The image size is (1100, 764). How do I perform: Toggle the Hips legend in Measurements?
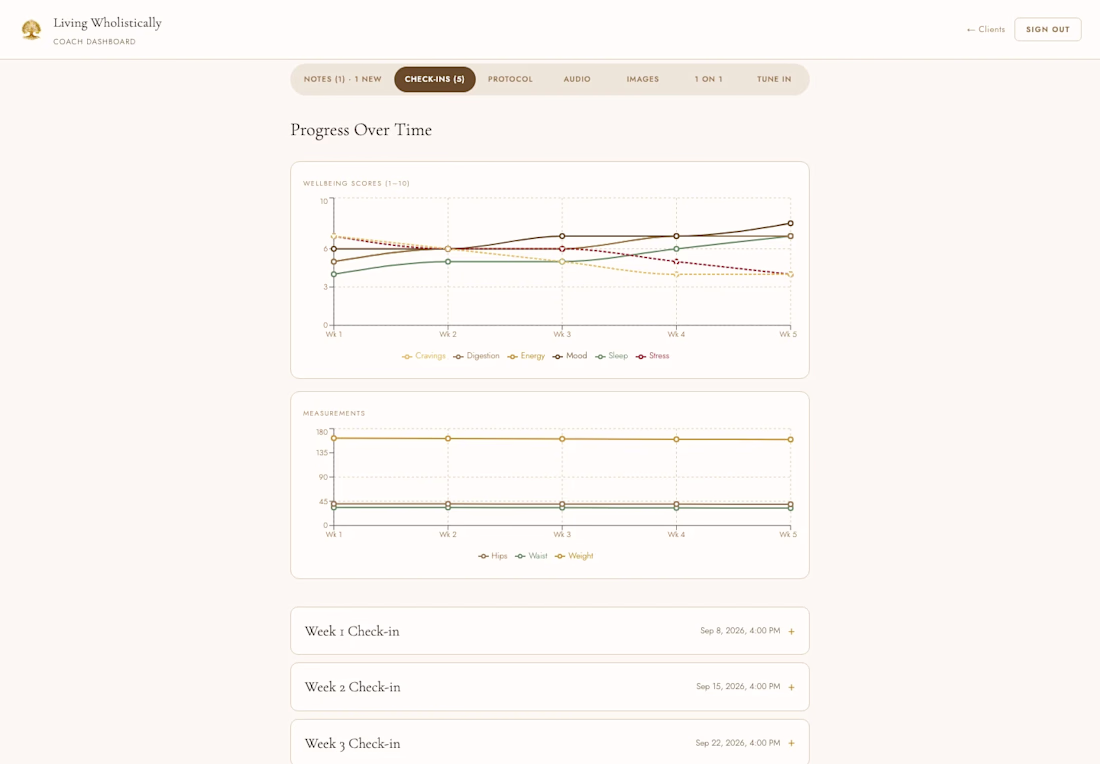pyautogui.click(x=493, y=556)
